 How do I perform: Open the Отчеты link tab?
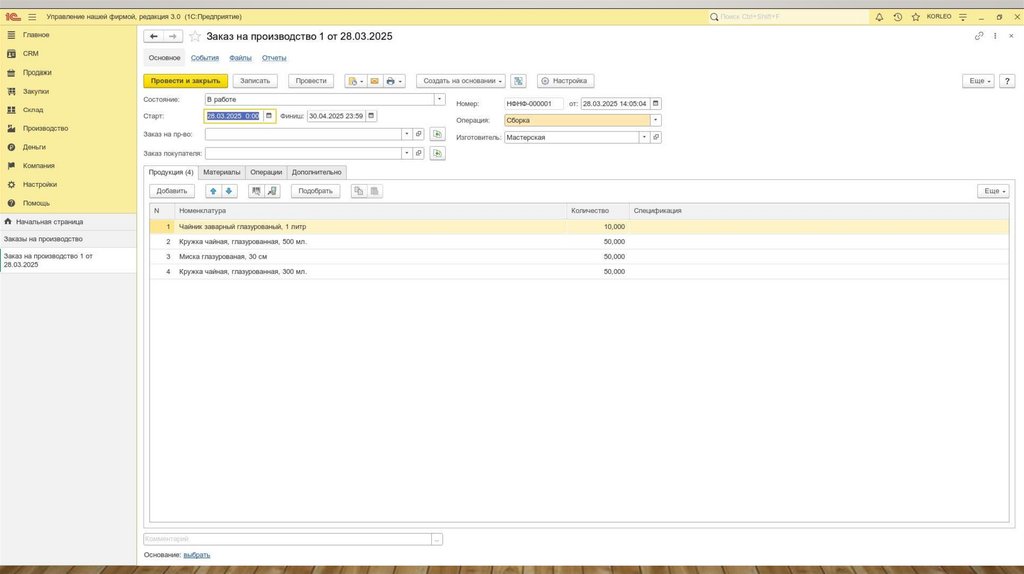pyautogui.click(x=274, y=58)
